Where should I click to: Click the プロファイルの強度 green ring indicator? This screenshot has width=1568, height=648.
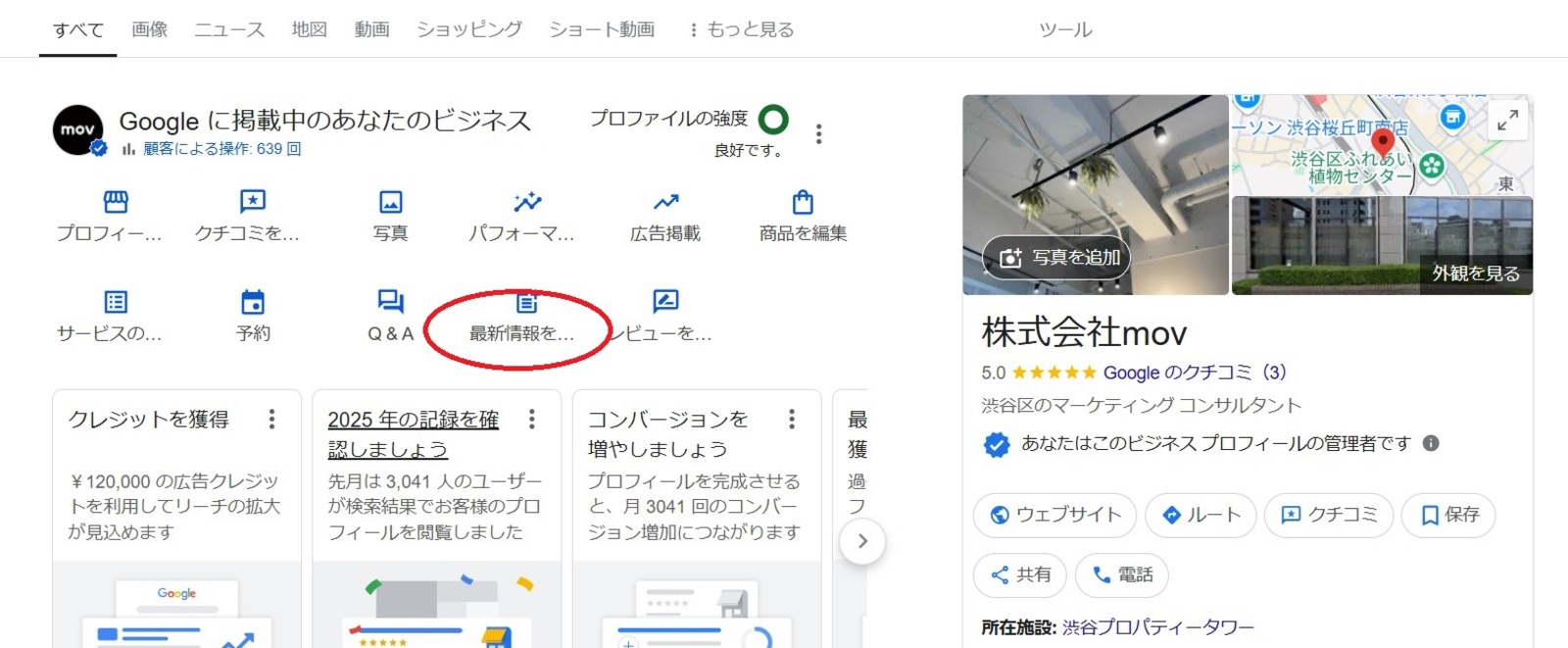(773, 120)
